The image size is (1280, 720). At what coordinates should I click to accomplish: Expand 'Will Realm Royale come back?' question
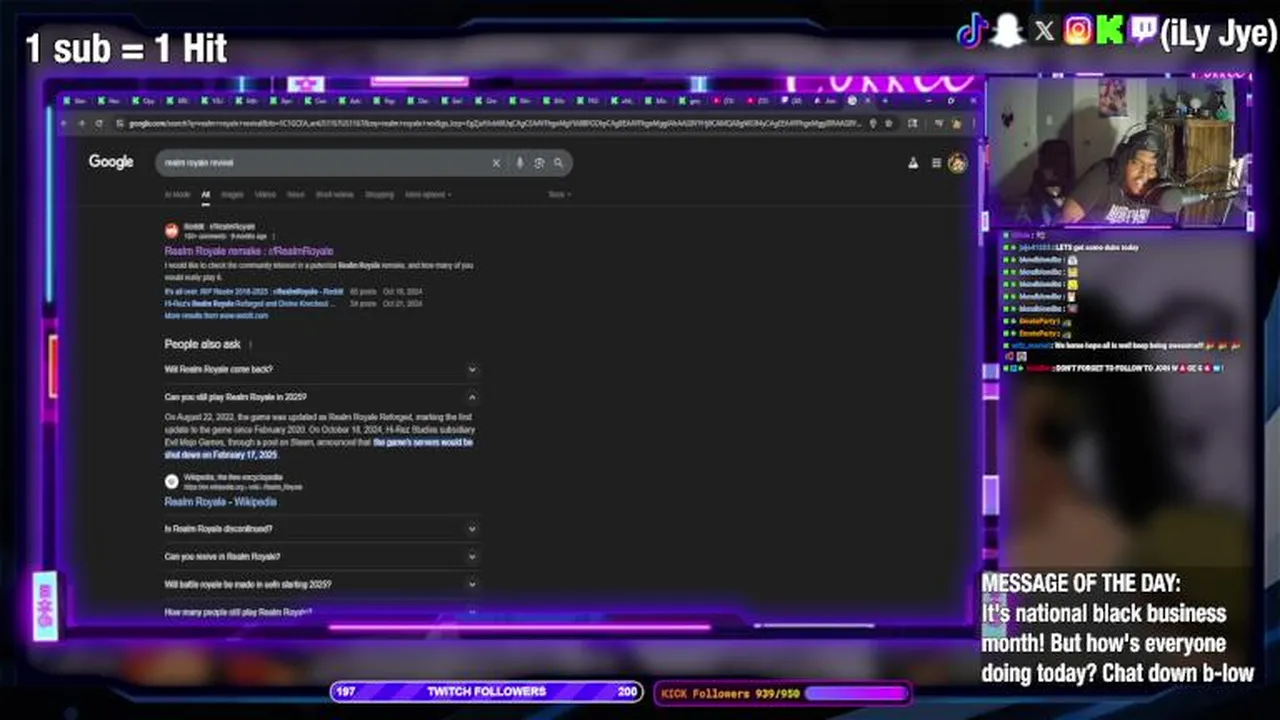coord(321,369)
